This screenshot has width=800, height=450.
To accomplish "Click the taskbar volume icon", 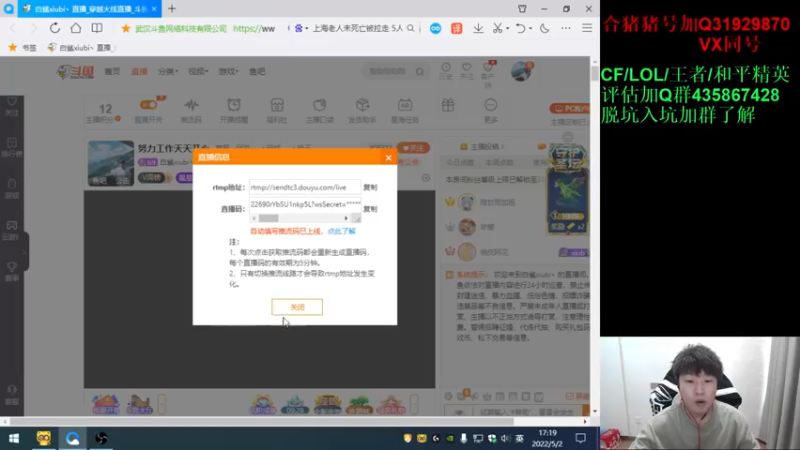I will [x=505, y=438].
